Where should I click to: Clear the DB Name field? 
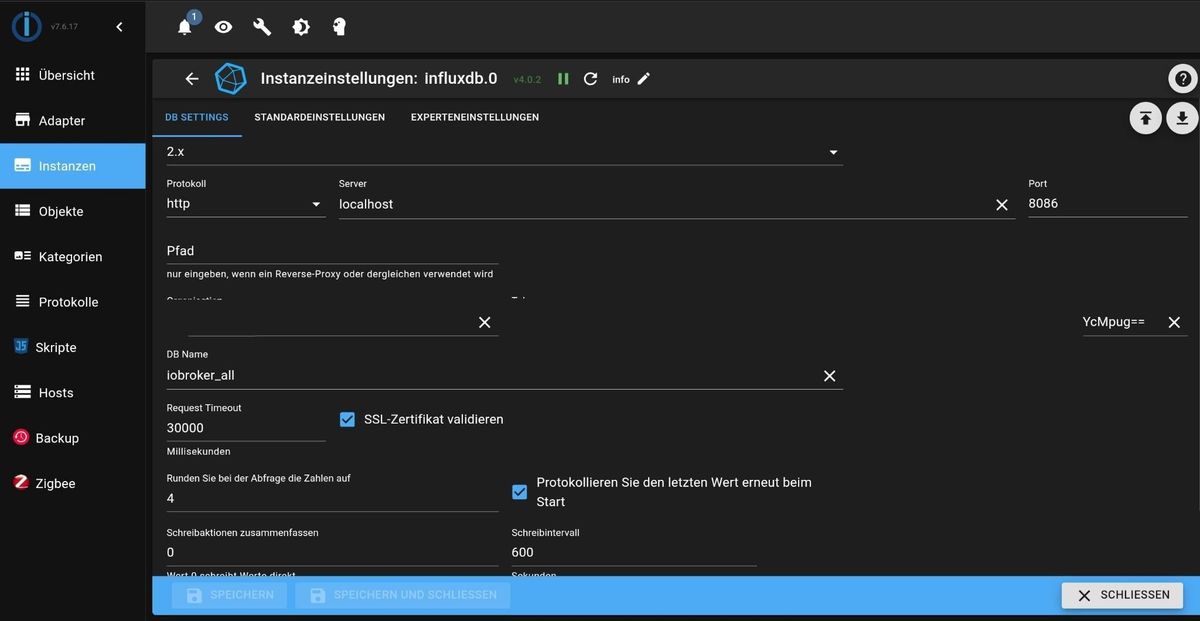point(829,376)
